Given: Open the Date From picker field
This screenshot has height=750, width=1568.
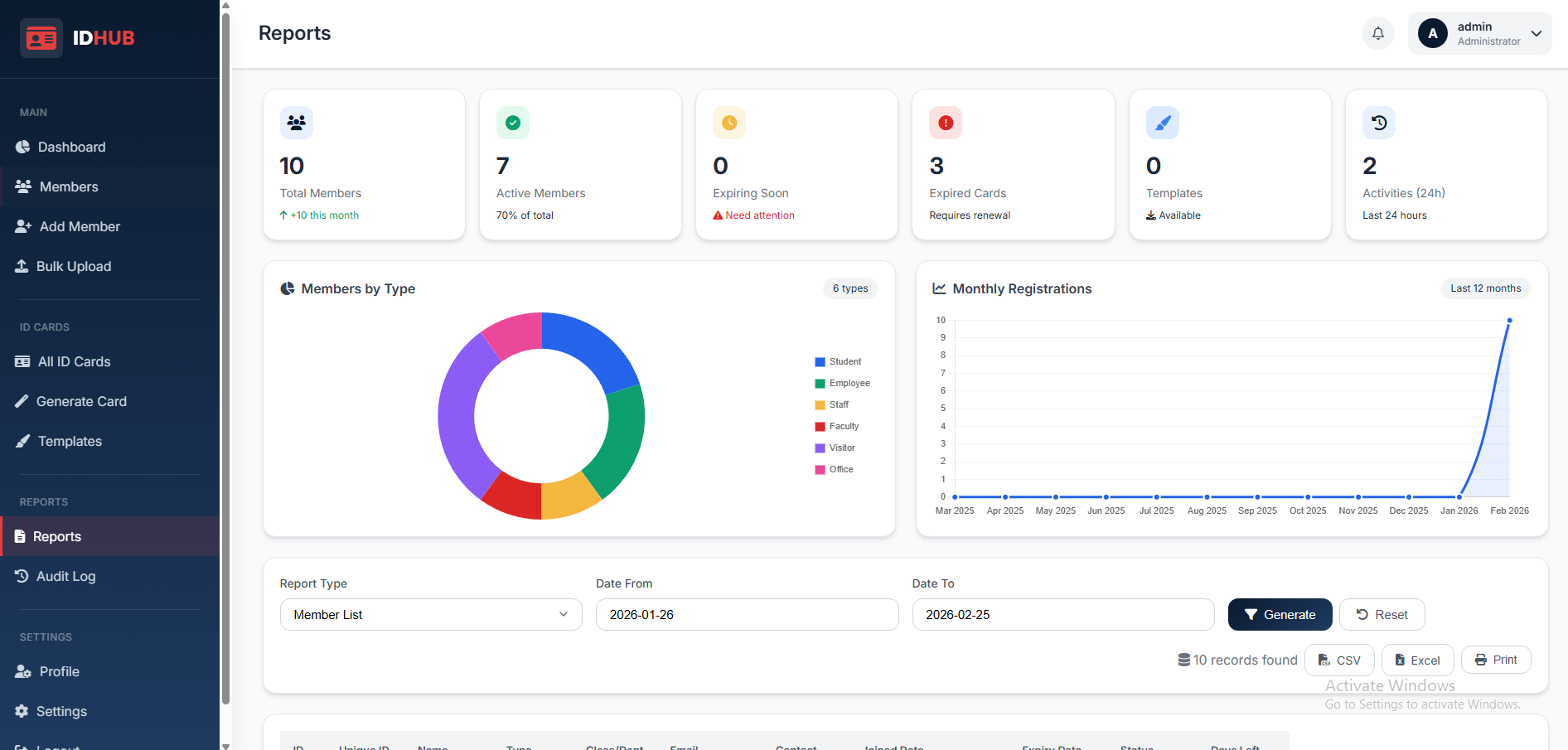Looking at the screenshot, I should coord(747,614).
